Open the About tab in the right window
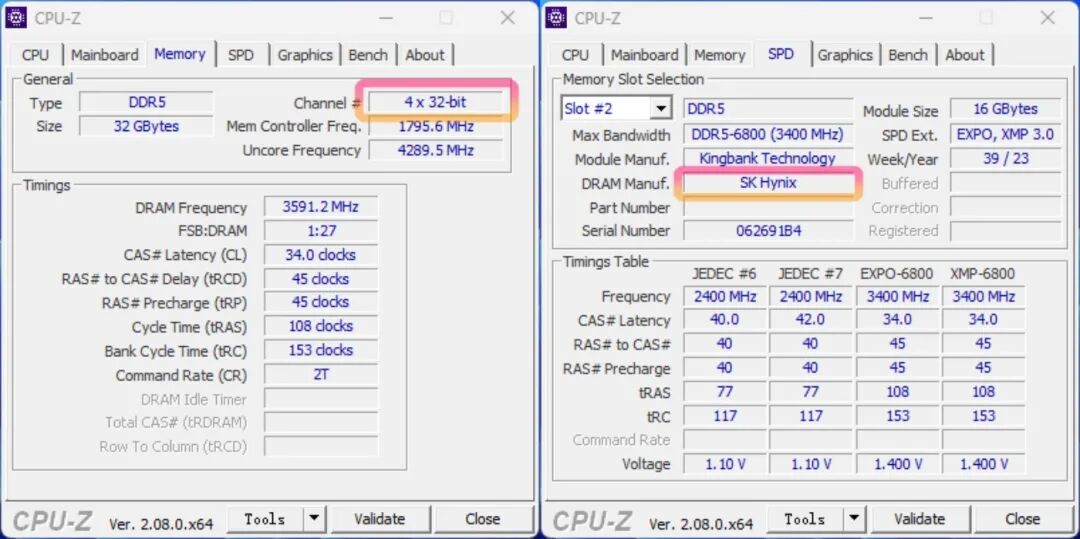1080x539 pixels. (965, 55)
